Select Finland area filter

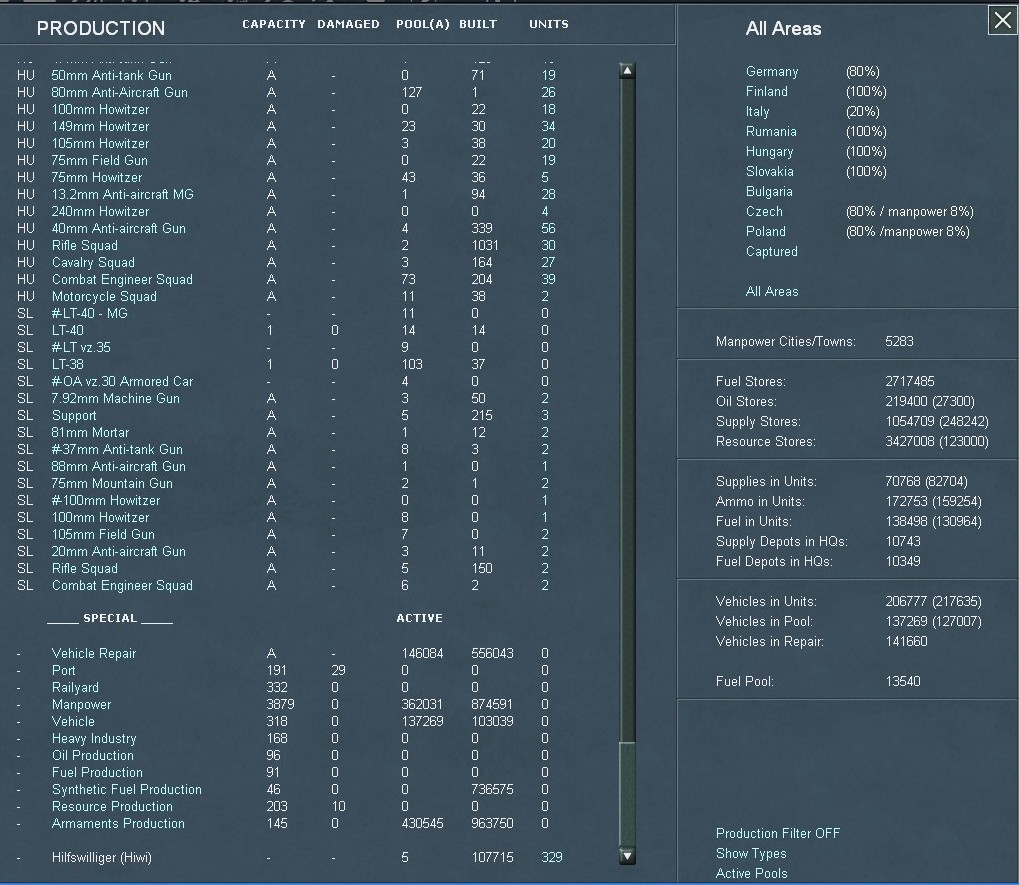click(767, 91)
